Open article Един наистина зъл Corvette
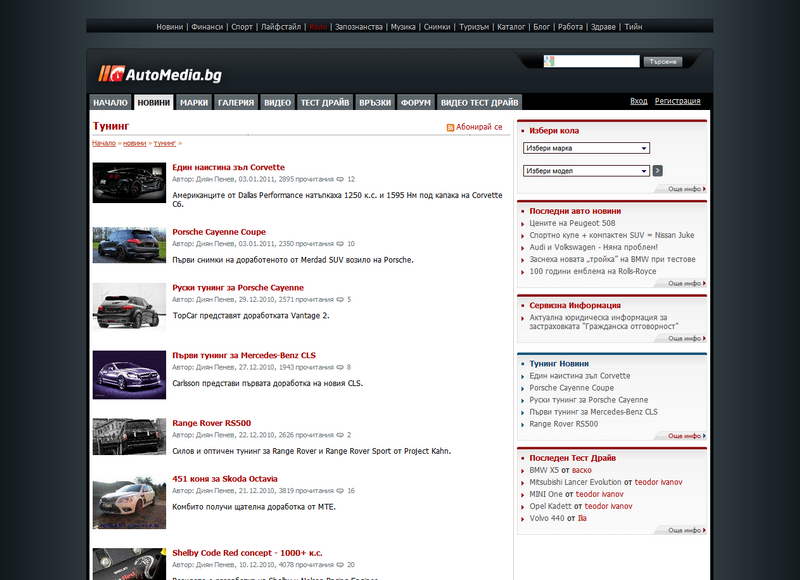The image size is (800, 580). coord(229,167)
